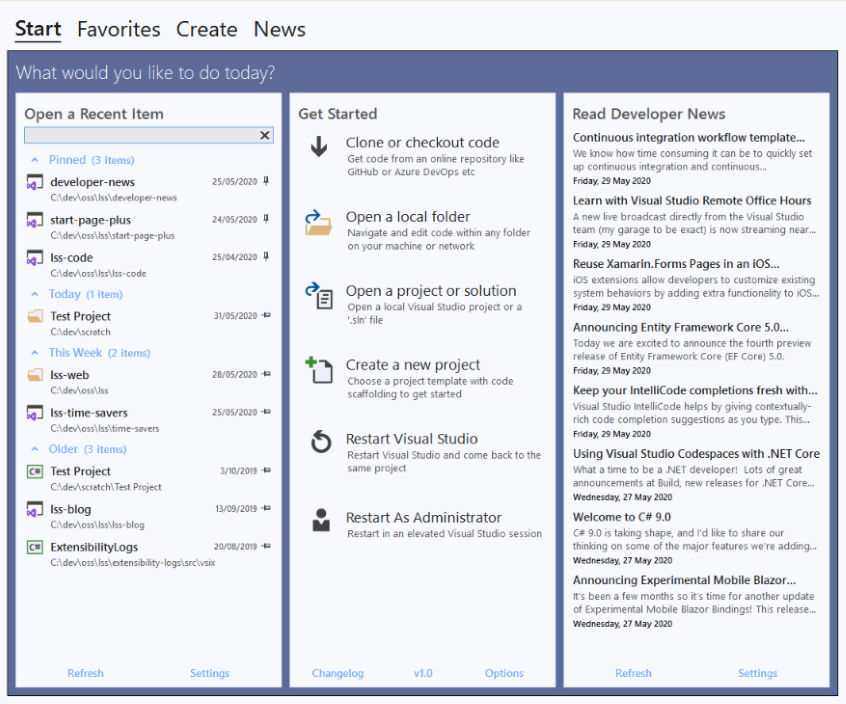Unpin start-page-plus using its pin icon
This screenshot has height=704, width=846.
(x=266, y=219)
